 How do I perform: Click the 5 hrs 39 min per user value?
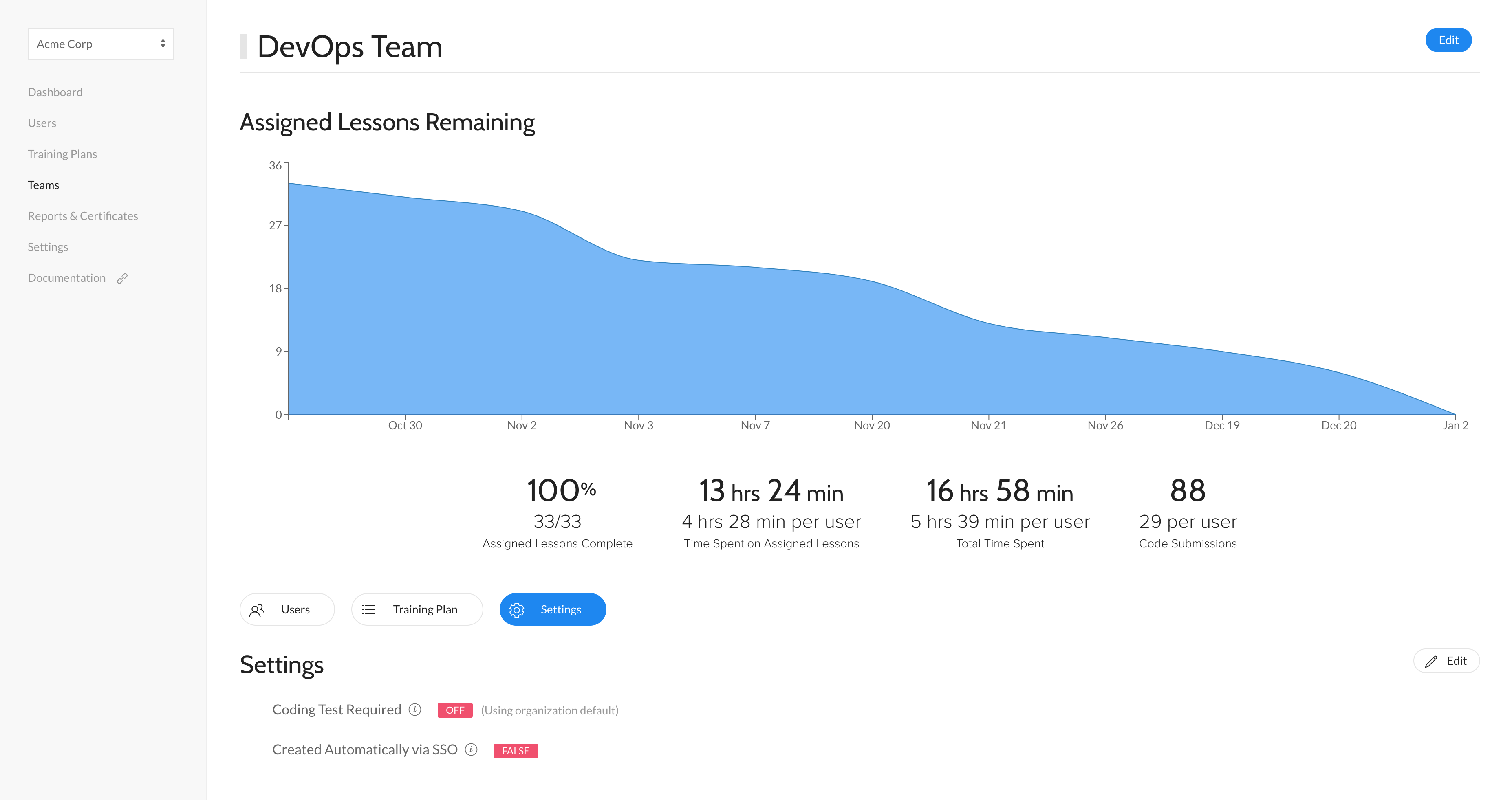click(x=1000, y=521)
